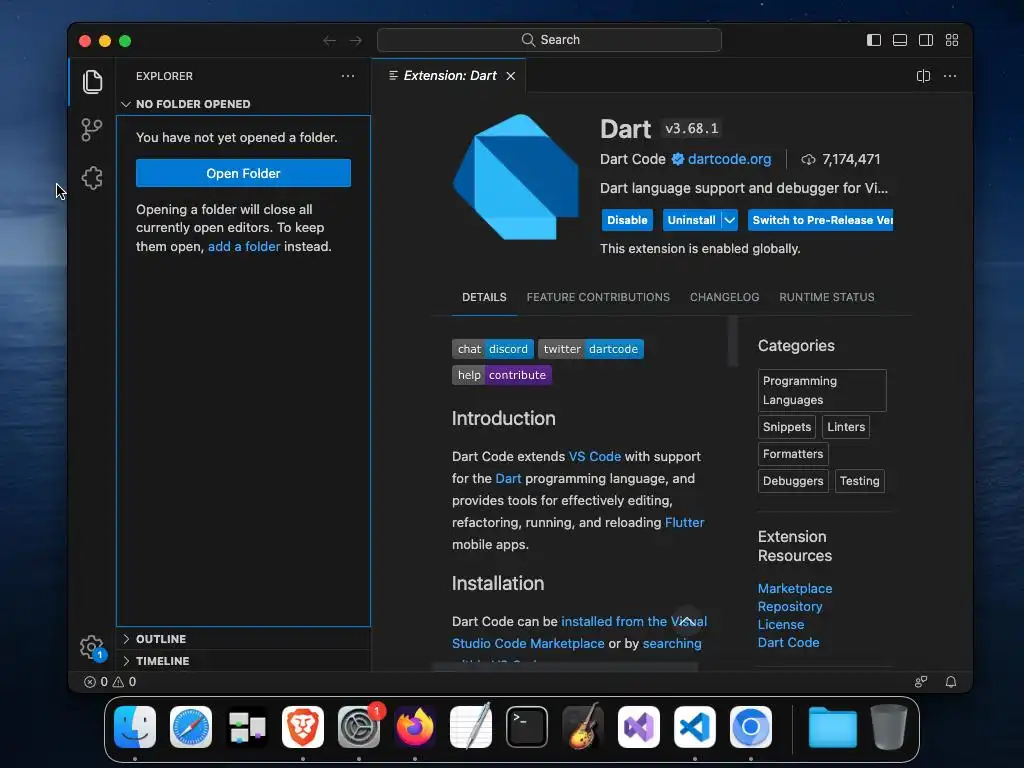Viewport: 1024px width, 768px height.
Task: Click the install count cloud icon
Action: pos(808,159)
